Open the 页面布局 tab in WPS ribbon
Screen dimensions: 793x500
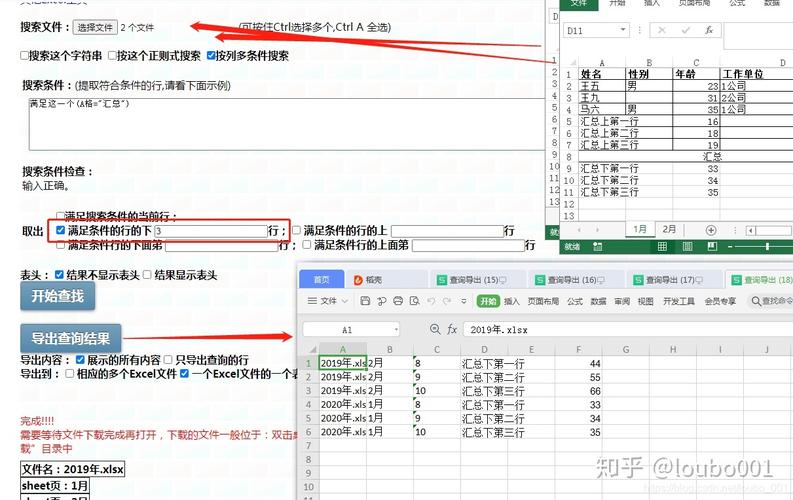(x=543, y=301)
